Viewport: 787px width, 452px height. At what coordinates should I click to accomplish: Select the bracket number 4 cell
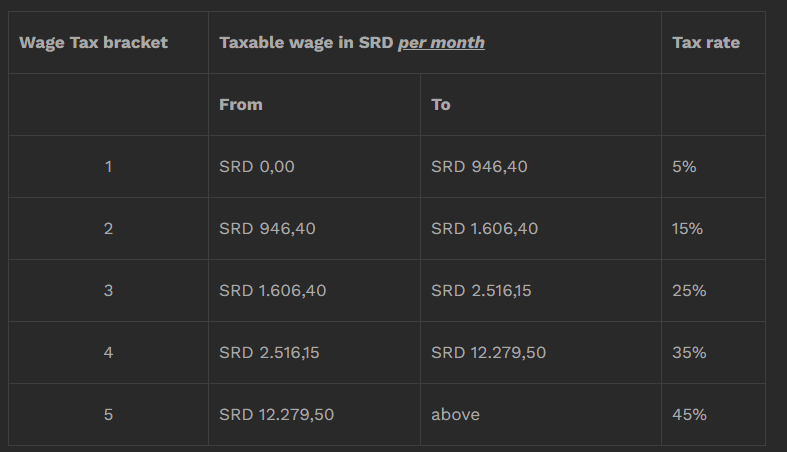(108, 353)
